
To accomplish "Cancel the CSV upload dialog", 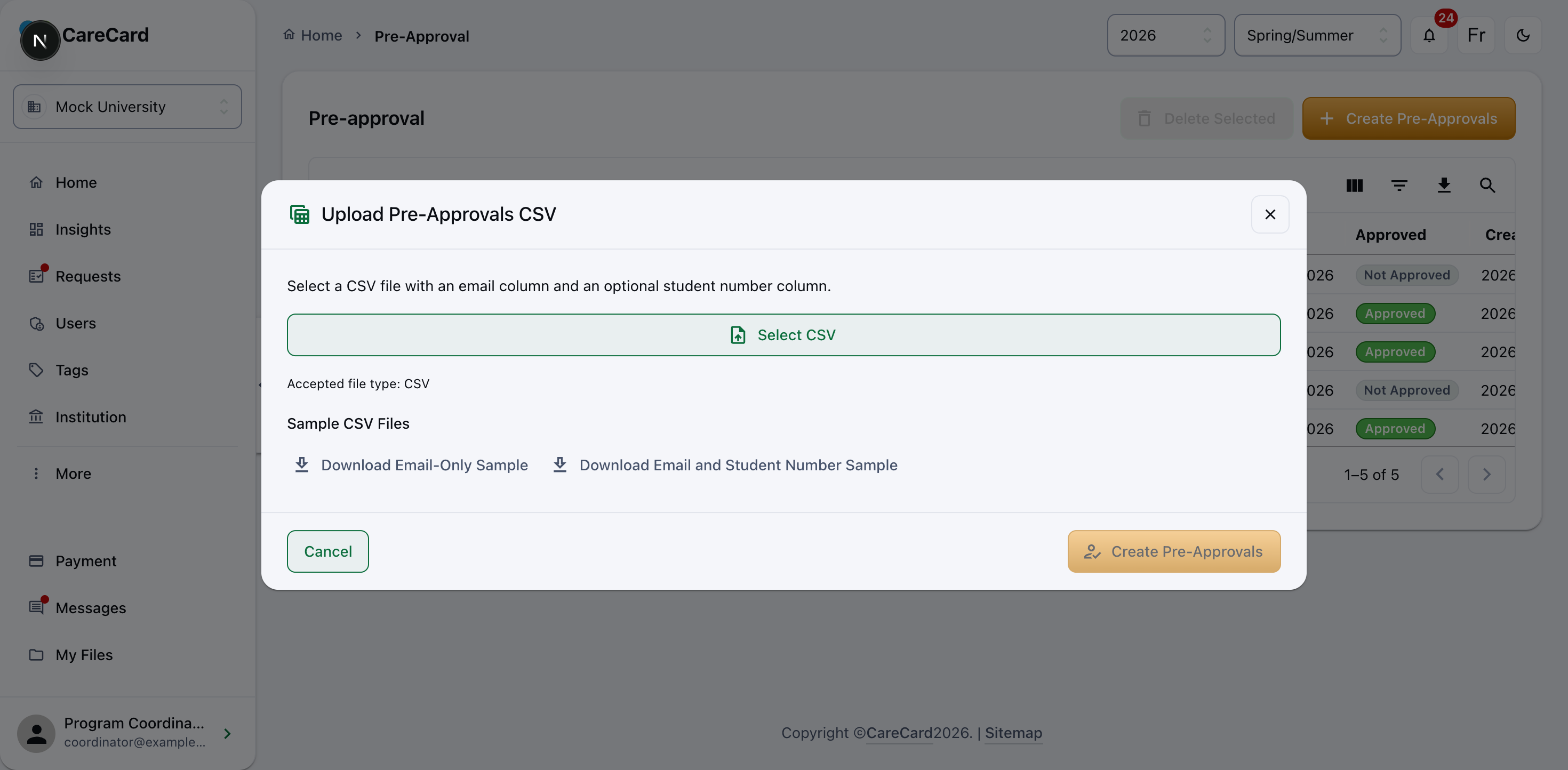I will point(327,551).
